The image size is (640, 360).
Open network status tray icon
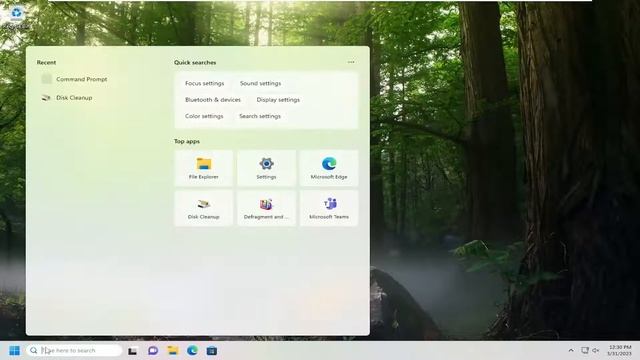585,350
